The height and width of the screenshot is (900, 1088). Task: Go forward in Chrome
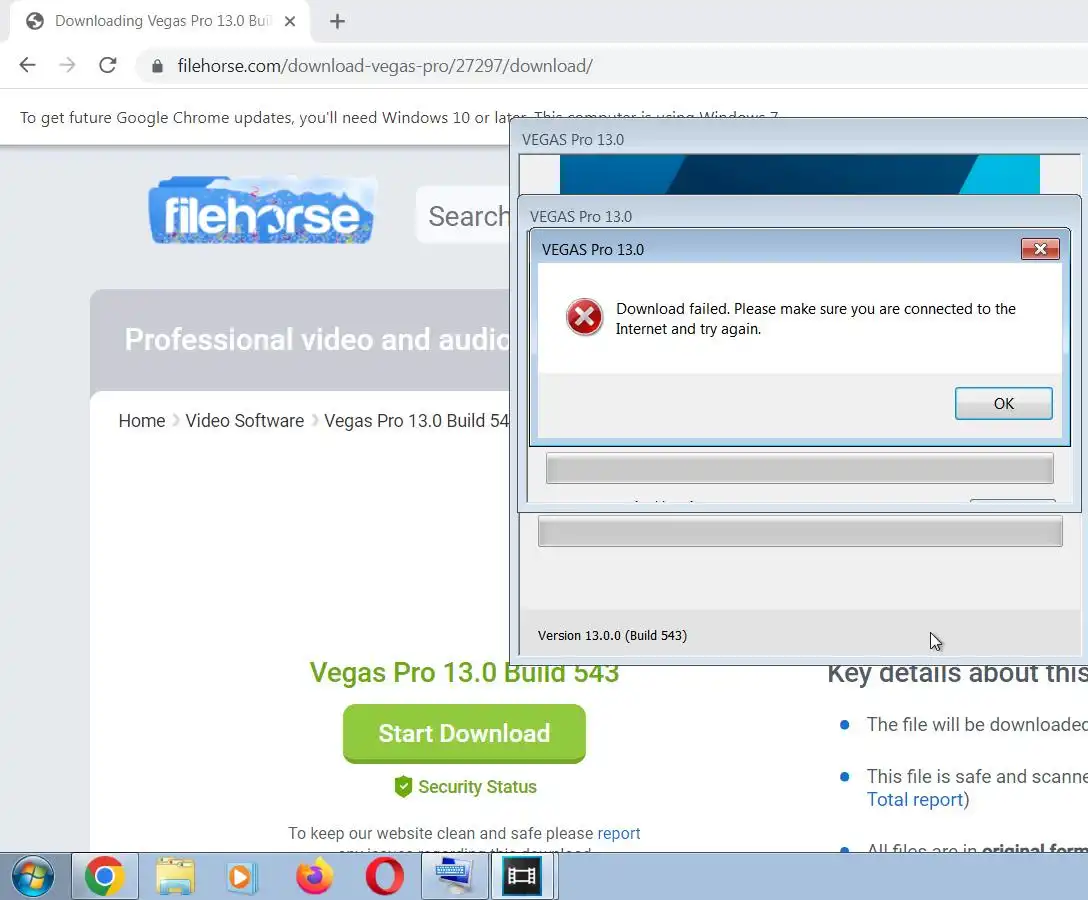click(67, 65)
